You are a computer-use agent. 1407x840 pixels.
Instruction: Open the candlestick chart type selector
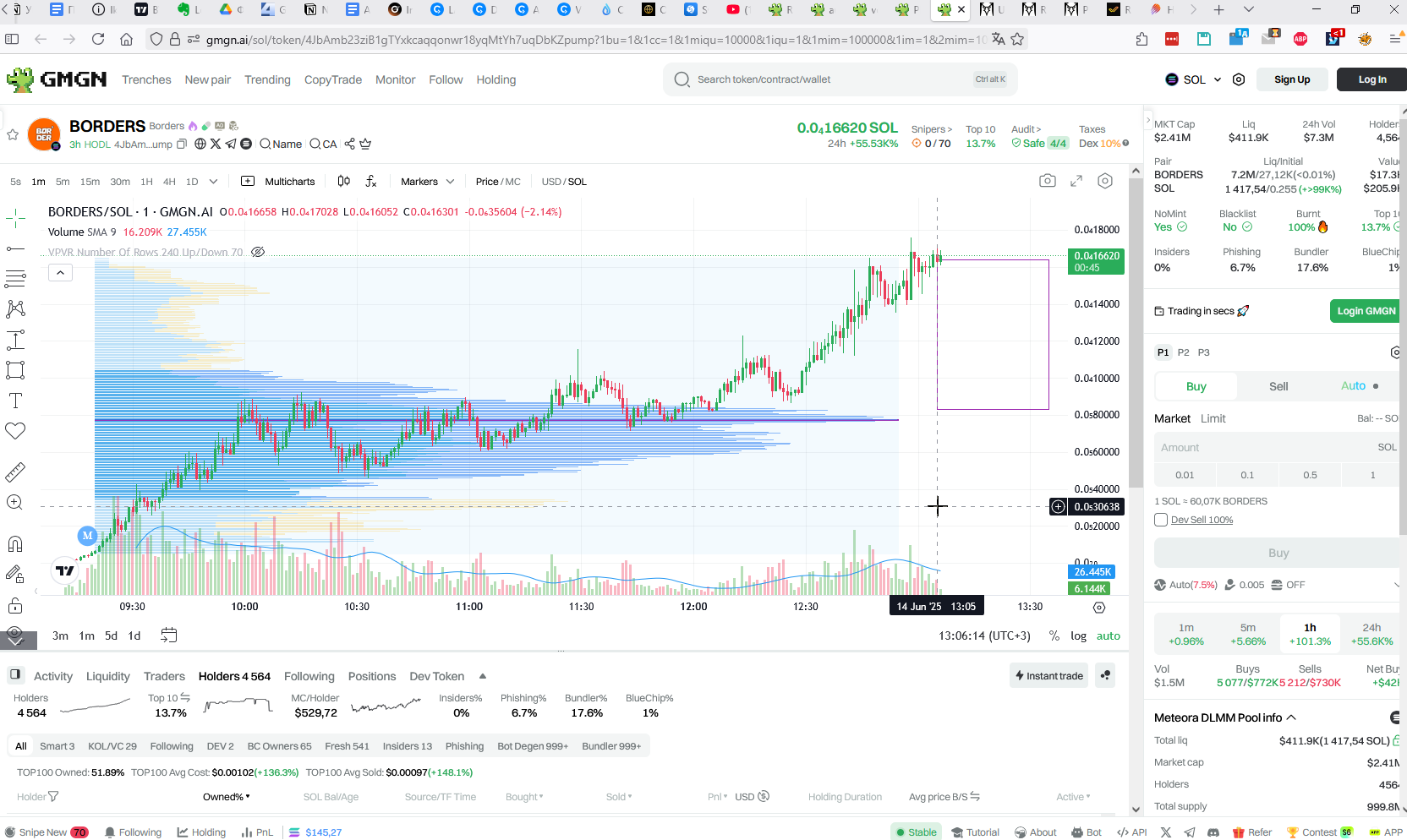point(343,181)
